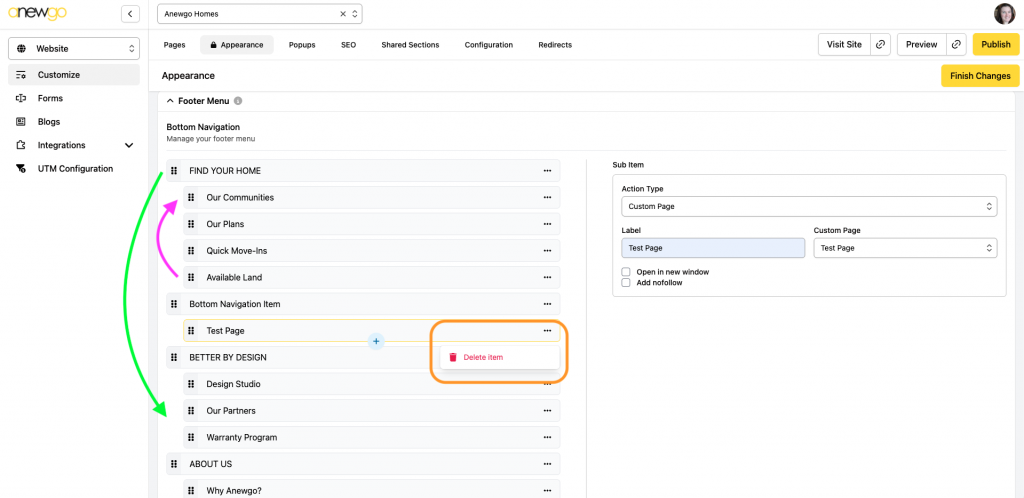This screenshot has height=498, width=1024.
Task: Collapse the left sidebar with the chevron button
Action: (130, 14)
